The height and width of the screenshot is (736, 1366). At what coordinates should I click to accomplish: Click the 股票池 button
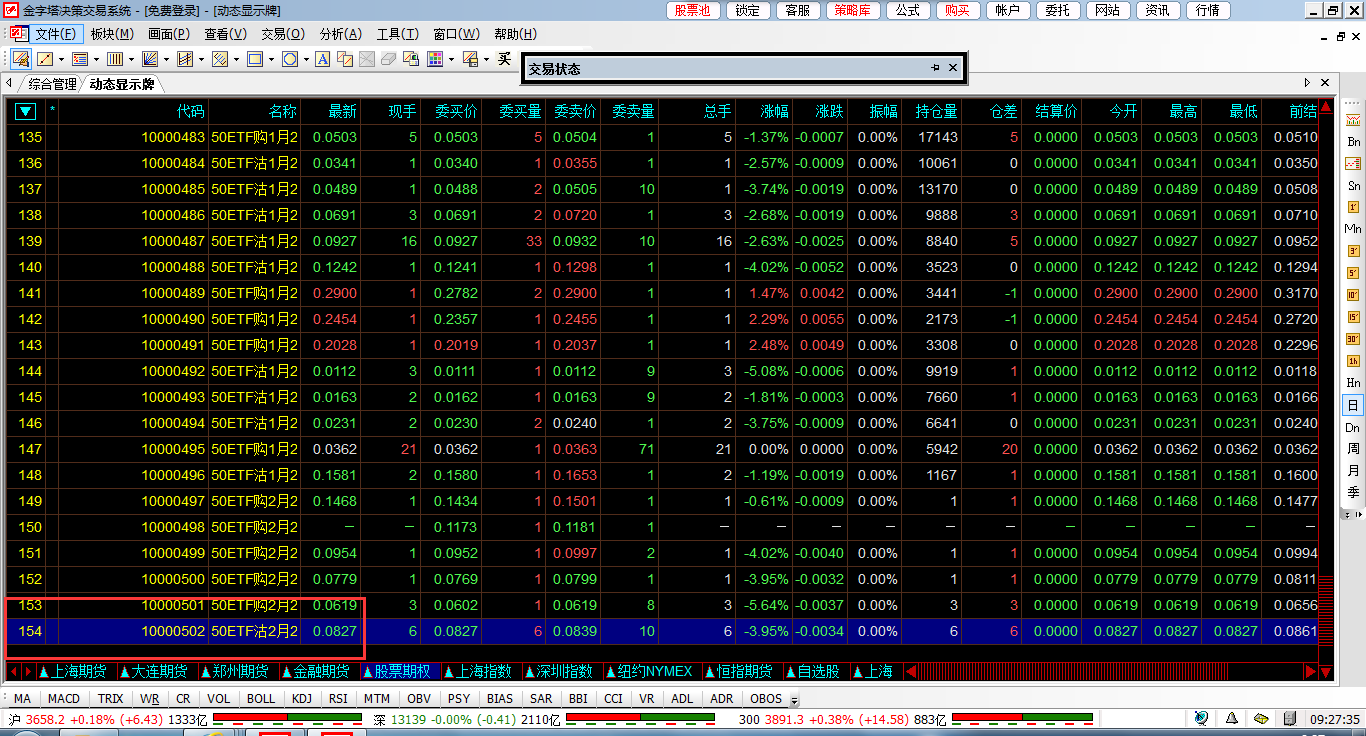(692, 10)
